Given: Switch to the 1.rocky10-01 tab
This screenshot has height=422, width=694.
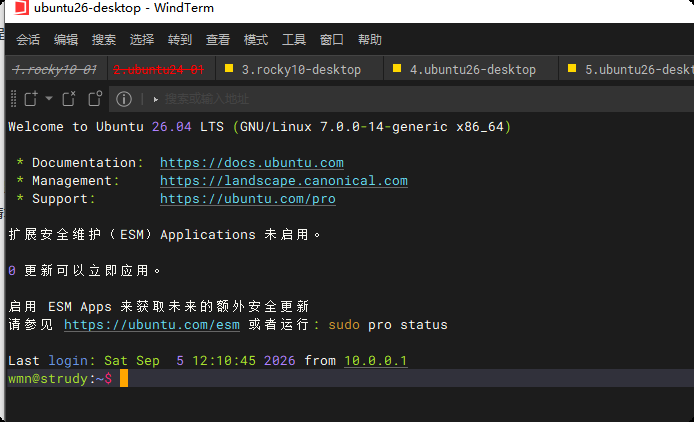Looking at the screenshot, I should 55,70.
